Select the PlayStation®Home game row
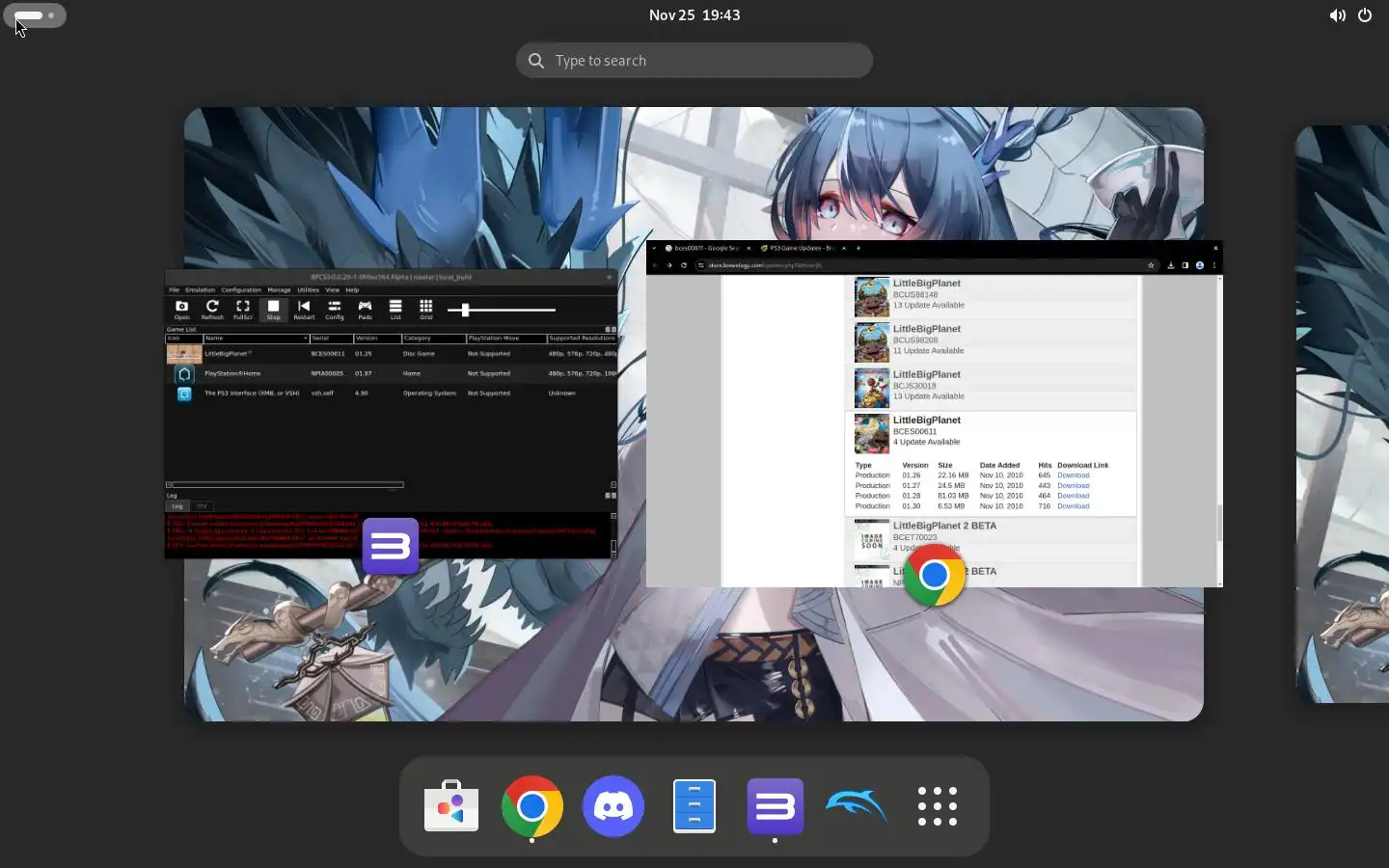 tap(391, 373)
